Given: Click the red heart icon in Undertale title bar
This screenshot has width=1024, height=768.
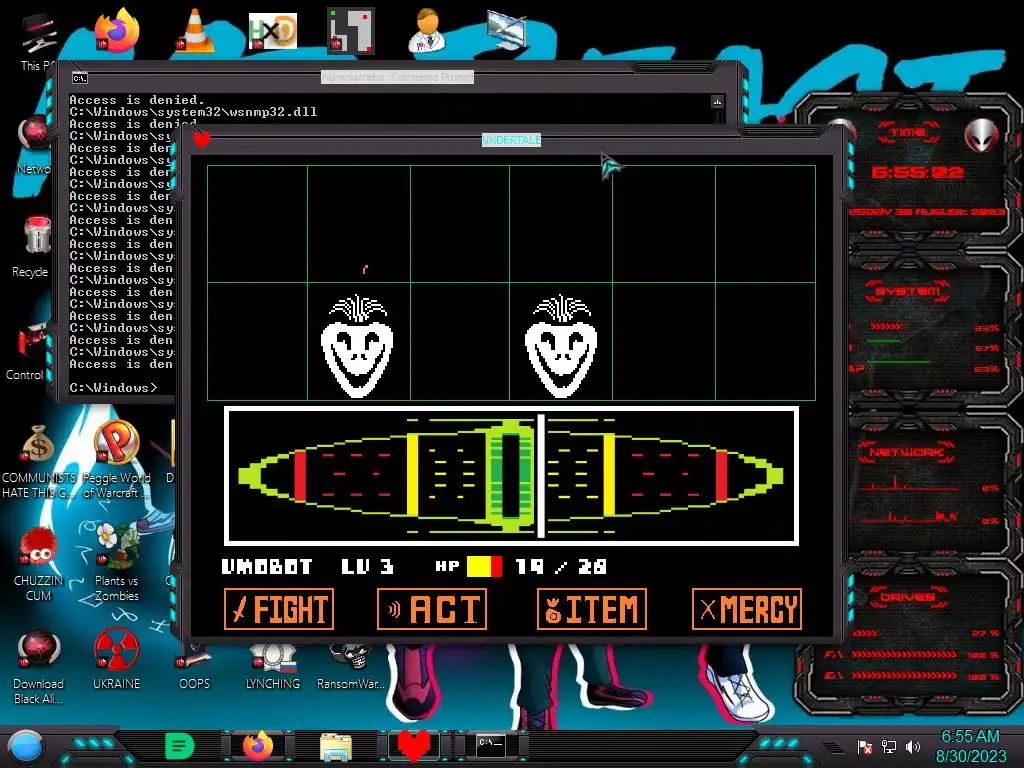Looking at the screenshot, I should [x=202, y=139].
